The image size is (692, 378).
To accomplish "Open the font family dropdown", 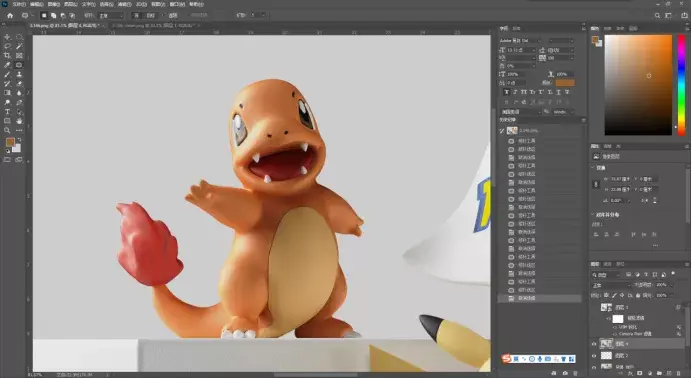I will pos(521,41).
